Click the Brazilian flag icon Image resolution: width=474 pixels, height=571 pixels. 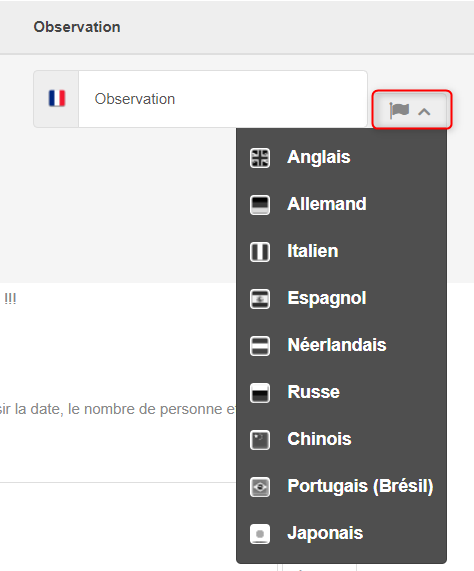click(260, 487)
